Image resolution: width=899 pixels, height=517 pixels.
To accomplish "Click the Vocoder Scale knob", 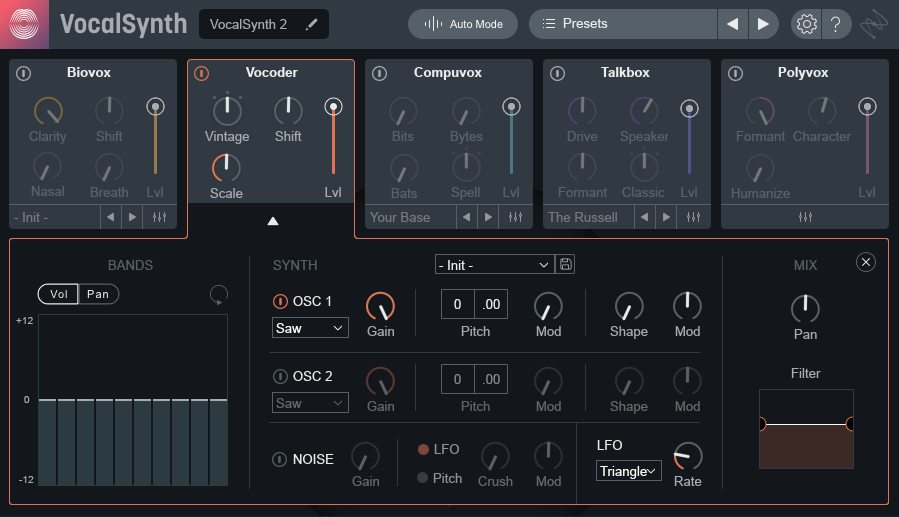I will [226, 168].
